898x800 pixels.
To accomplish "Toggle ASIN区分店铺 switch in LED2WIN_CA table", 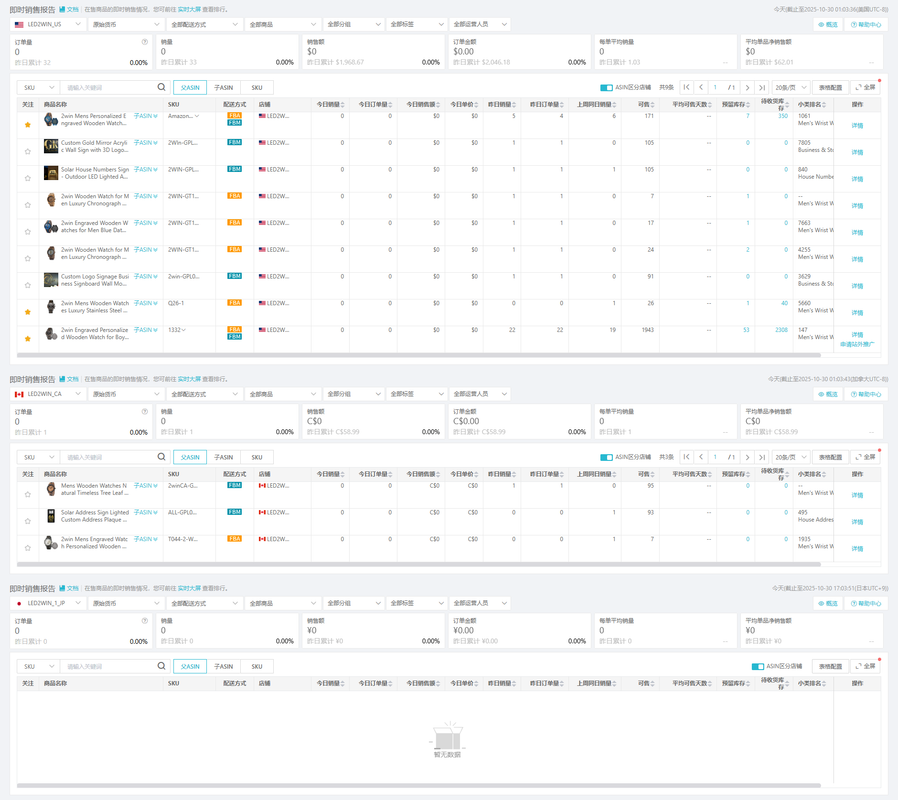I will (x=606, y=457).
